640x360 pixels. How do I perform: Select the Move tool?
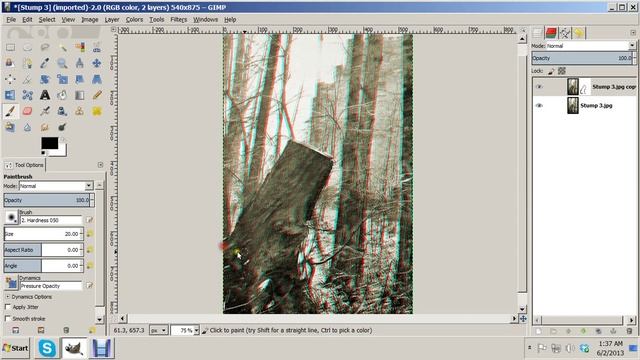click(x=97, y=63)
